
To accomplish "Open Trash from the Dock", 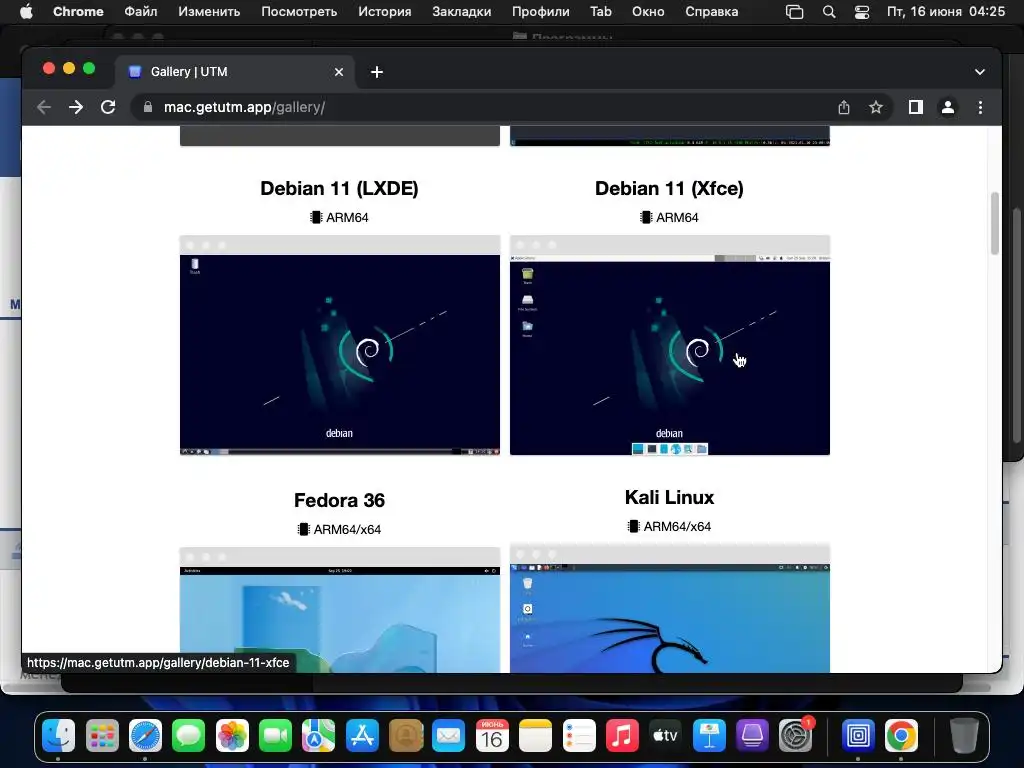I will click(x=964, y=737).
